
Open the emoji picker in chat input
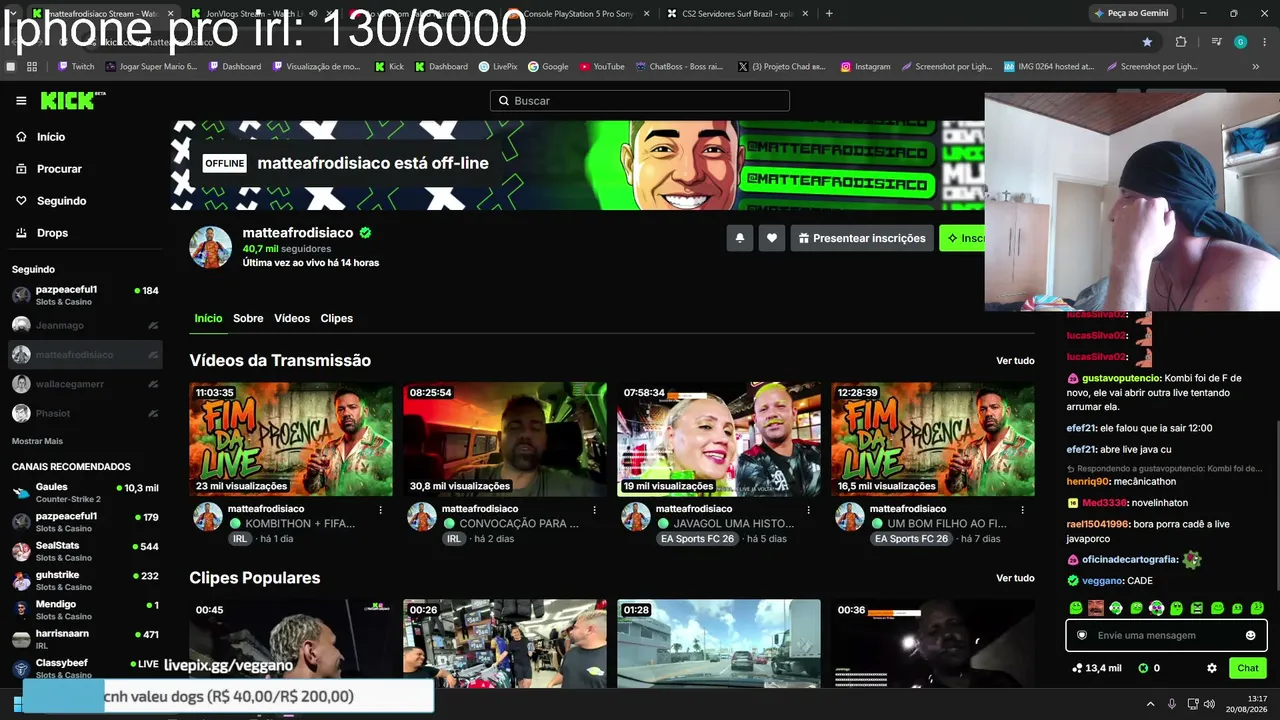[1250, 635]
